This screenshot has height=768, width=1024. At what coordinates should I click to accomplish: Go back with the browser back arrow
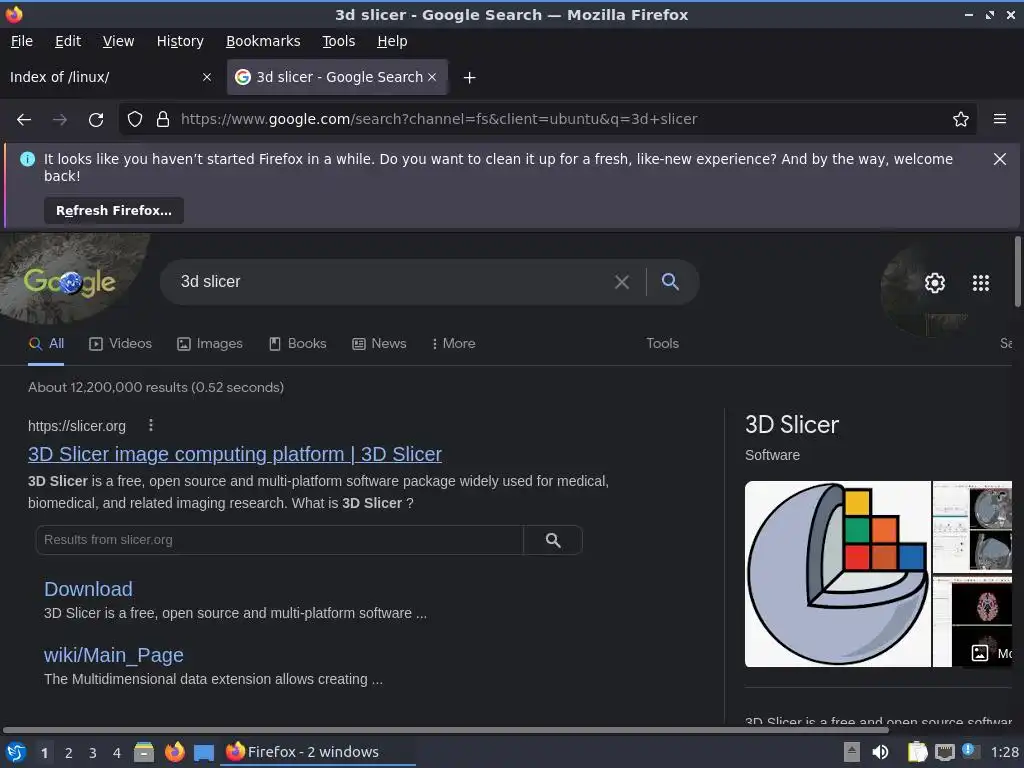click(x=24, y=120)
